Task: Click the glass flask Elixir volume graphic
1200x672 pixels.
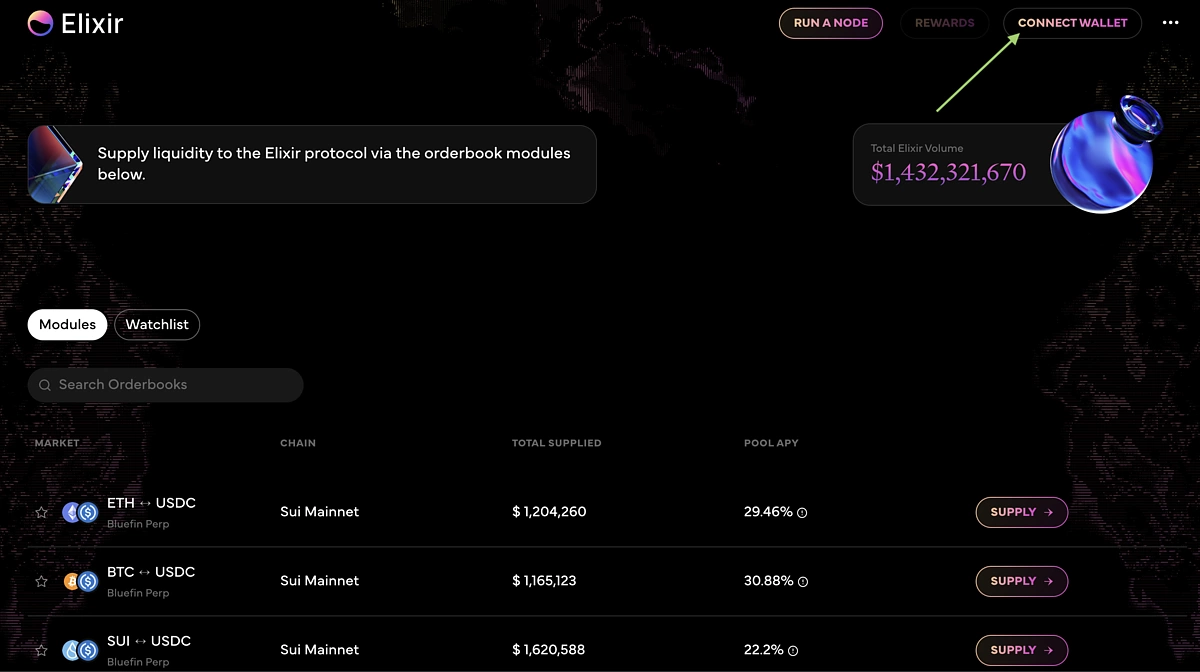Action: click(x=1105, y=152)
